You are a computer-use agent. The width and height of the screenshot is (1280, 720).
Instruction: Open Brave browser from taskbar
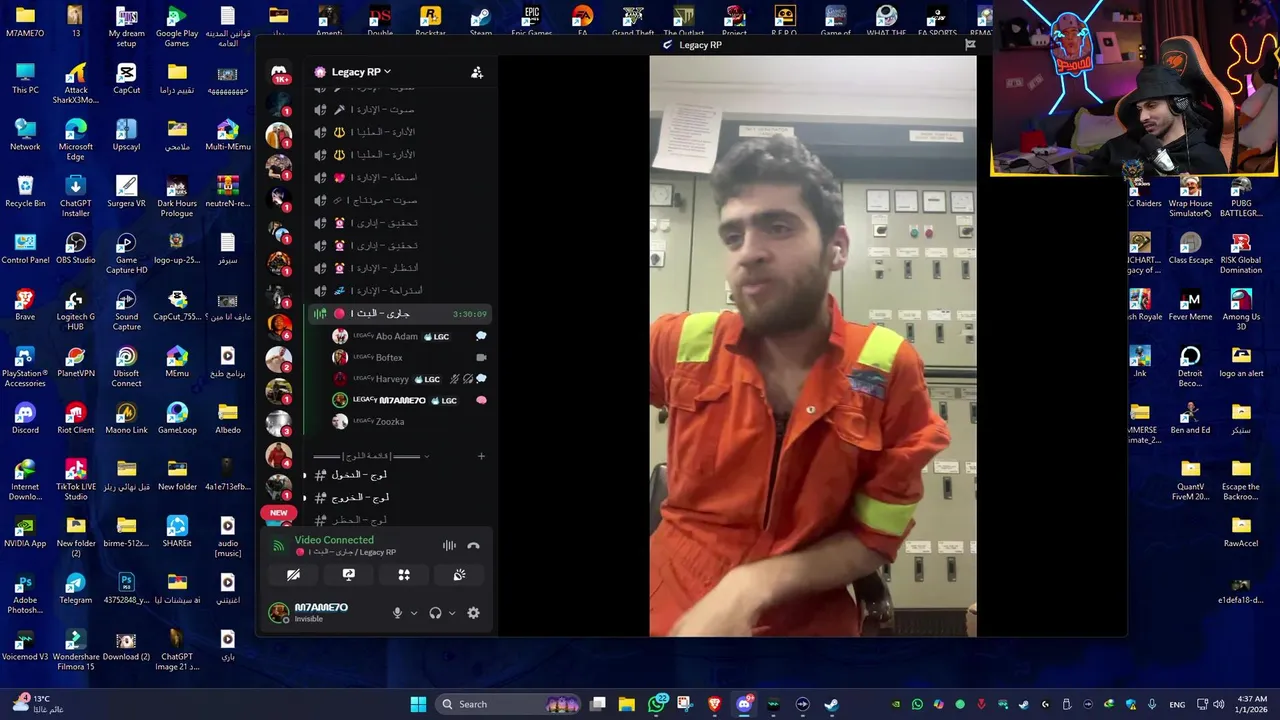714,704
